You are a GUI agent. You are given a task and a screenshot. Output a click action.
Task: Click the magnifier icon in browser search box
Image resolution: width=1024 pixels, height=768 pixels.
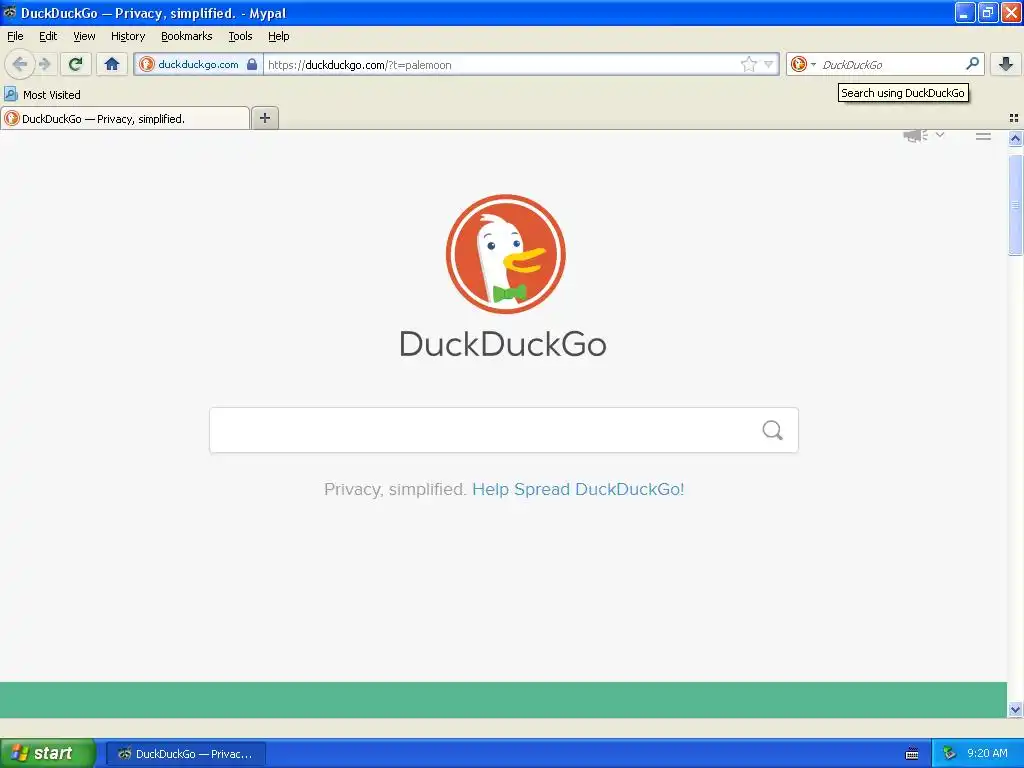coord(972,63)
